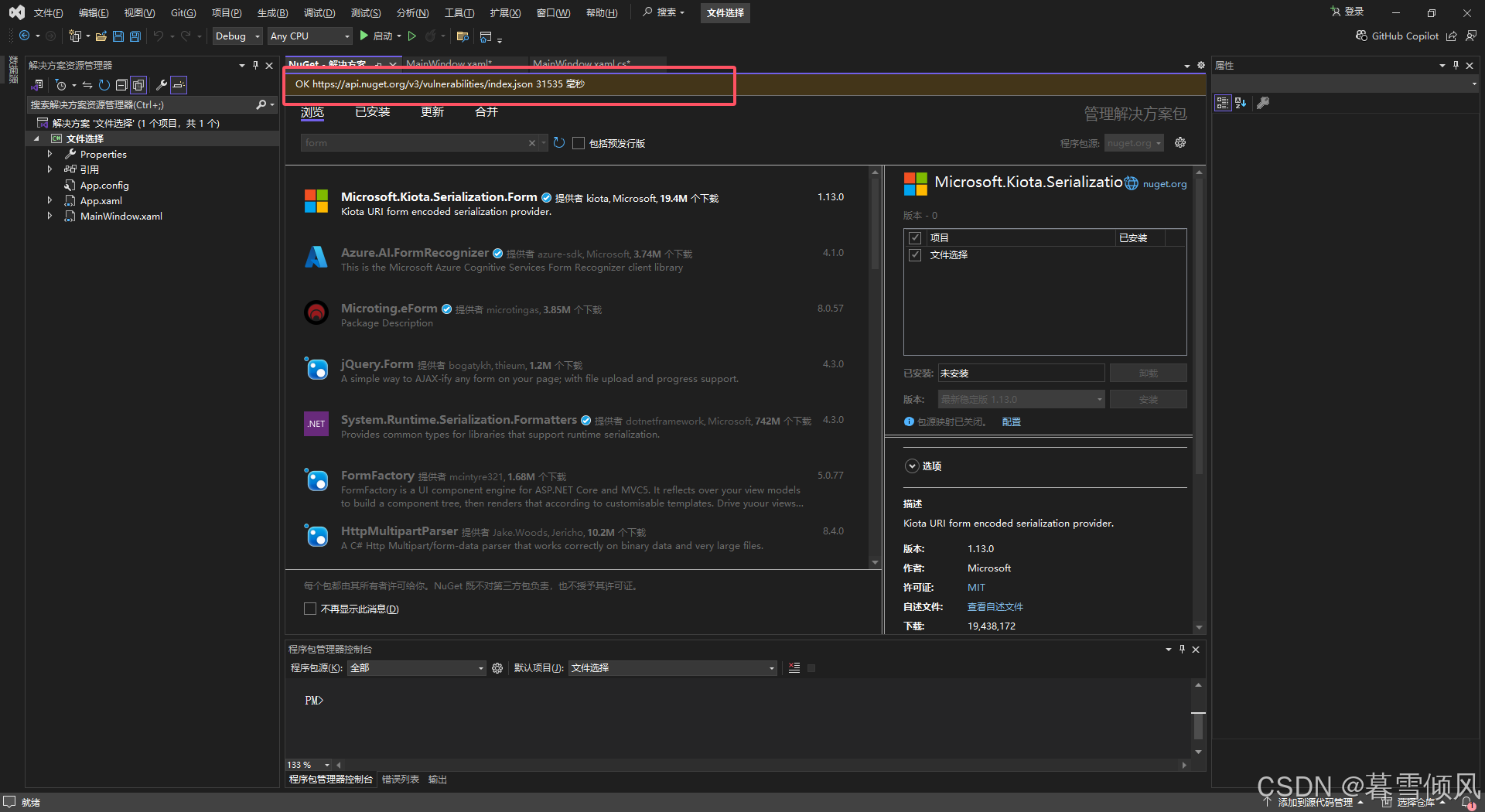Viewport: 1485px width, 812px height.
Task: Clear the NuGet search box text
Action: click(x=532, y=143)
